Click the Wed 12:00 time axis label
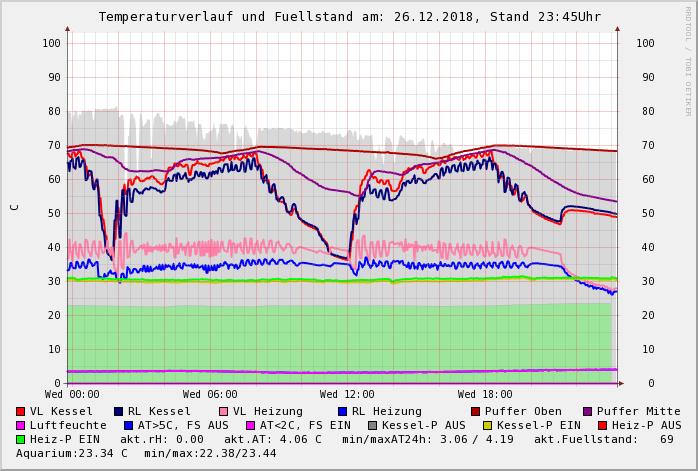 [x=347, y=394]
